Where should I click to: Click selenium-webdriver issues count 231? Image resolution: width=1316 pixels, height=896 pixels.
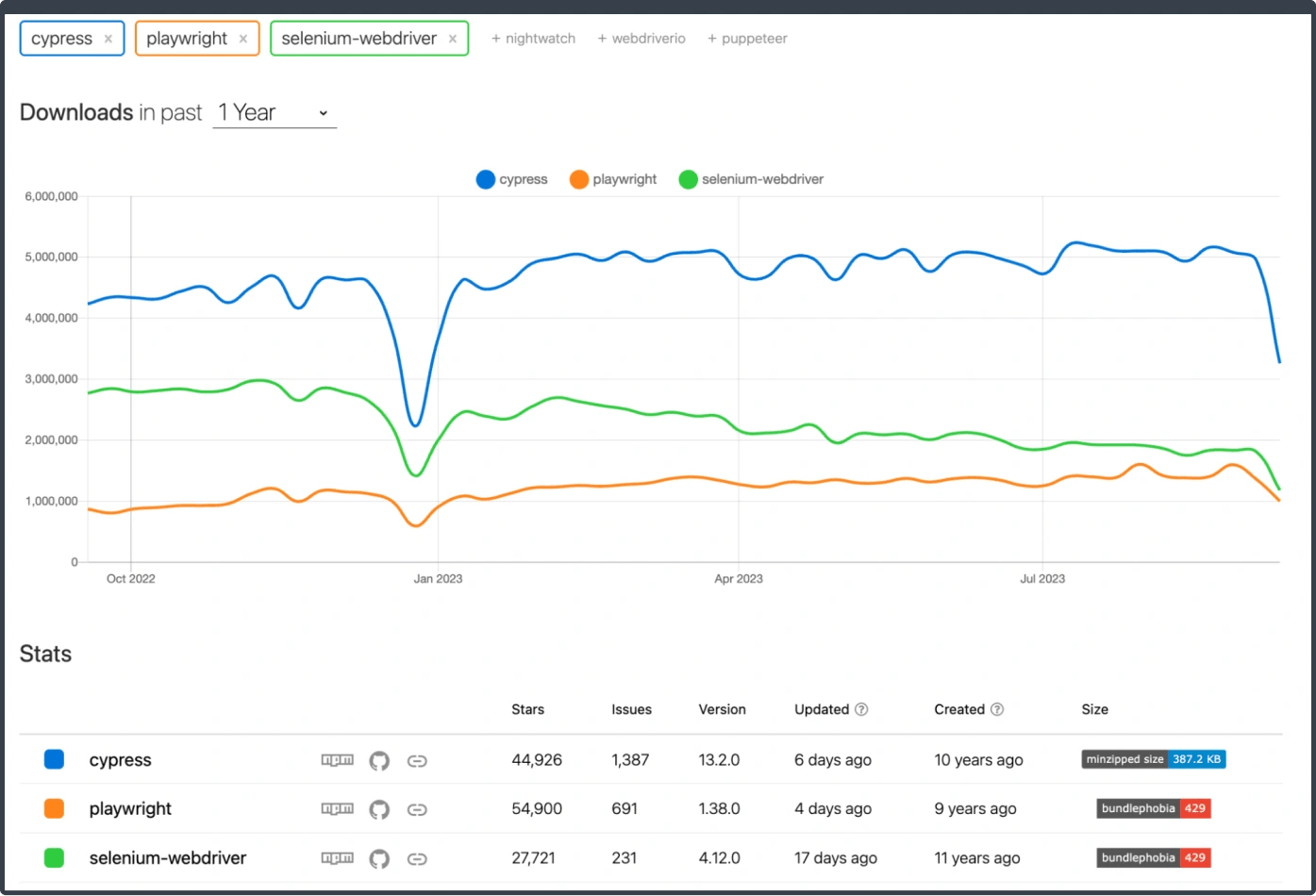point(624,858)
